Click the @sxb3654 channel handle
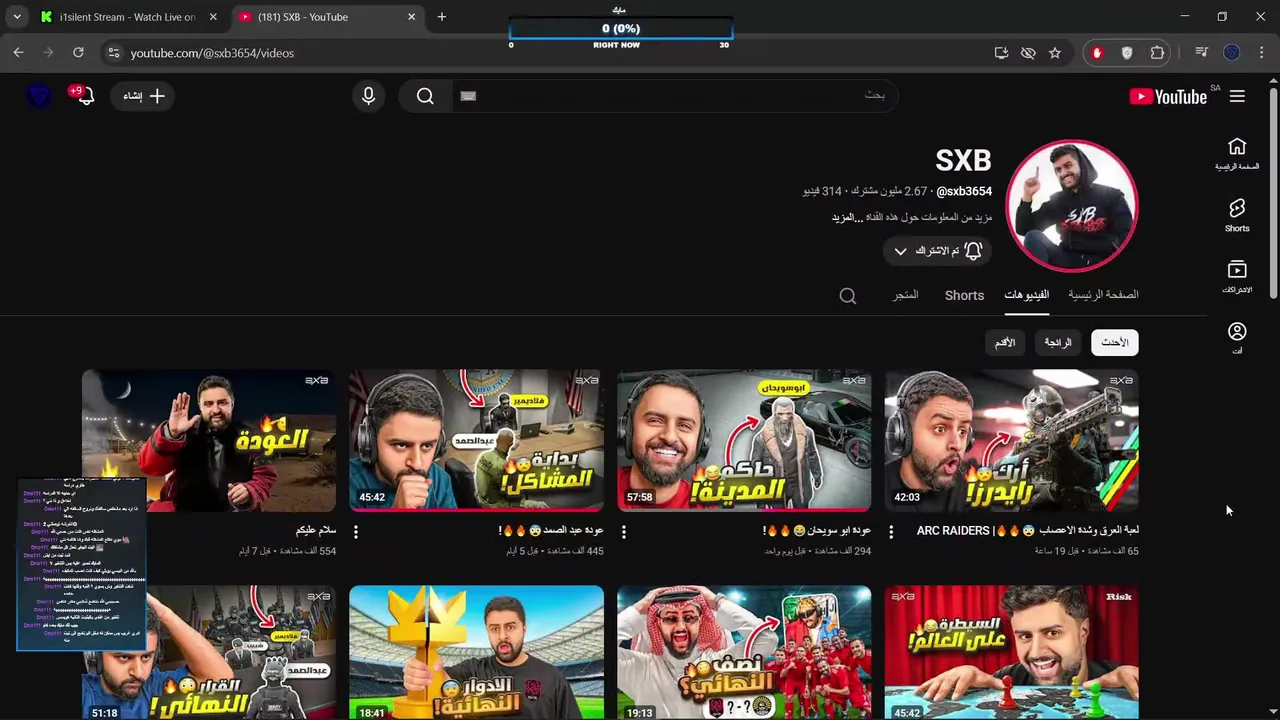 tap(964, 192)
